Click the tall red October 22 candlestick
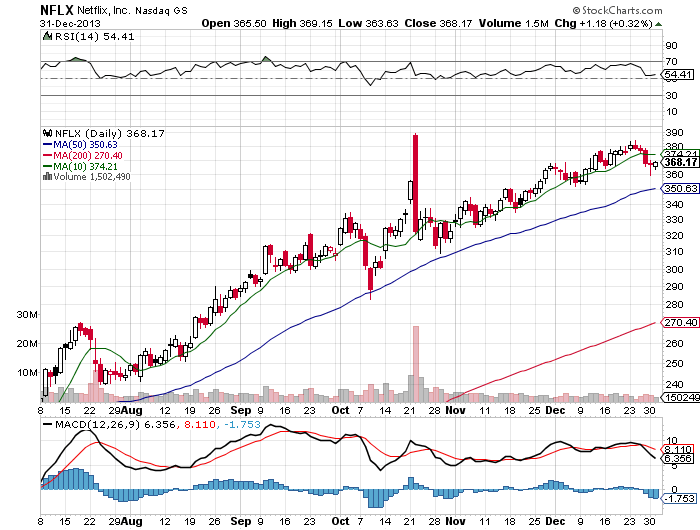Image resolution: width=700 pixels, height=530 pixels. coord(416,183)
